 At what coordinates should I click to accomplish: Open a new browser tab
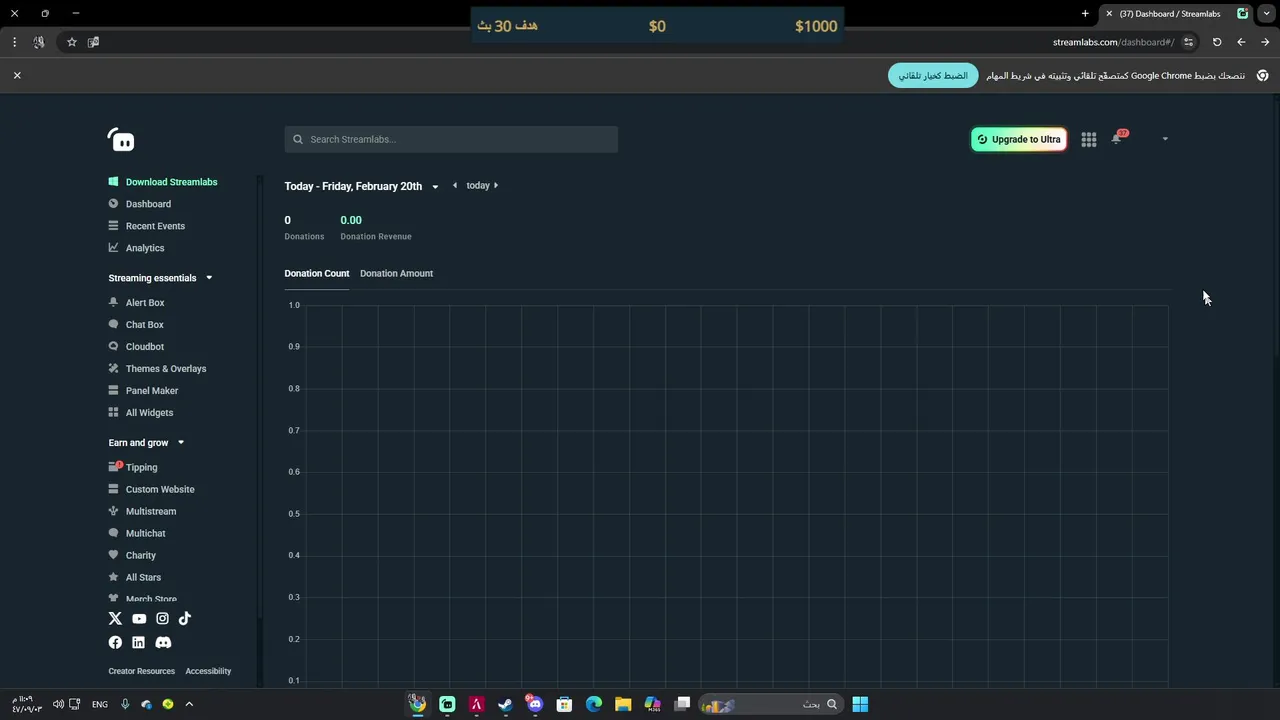[x=1085, y=14]
